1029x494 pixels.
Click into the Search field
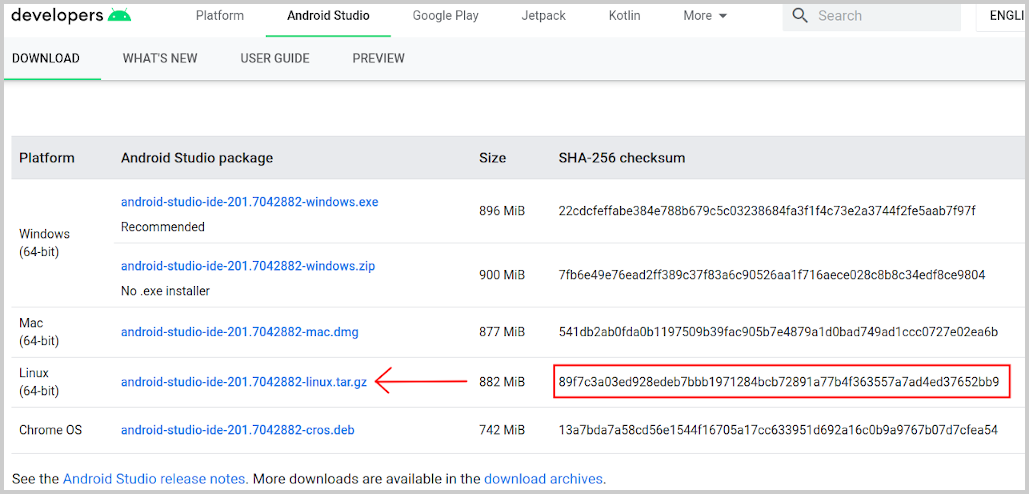coord(872,16)
